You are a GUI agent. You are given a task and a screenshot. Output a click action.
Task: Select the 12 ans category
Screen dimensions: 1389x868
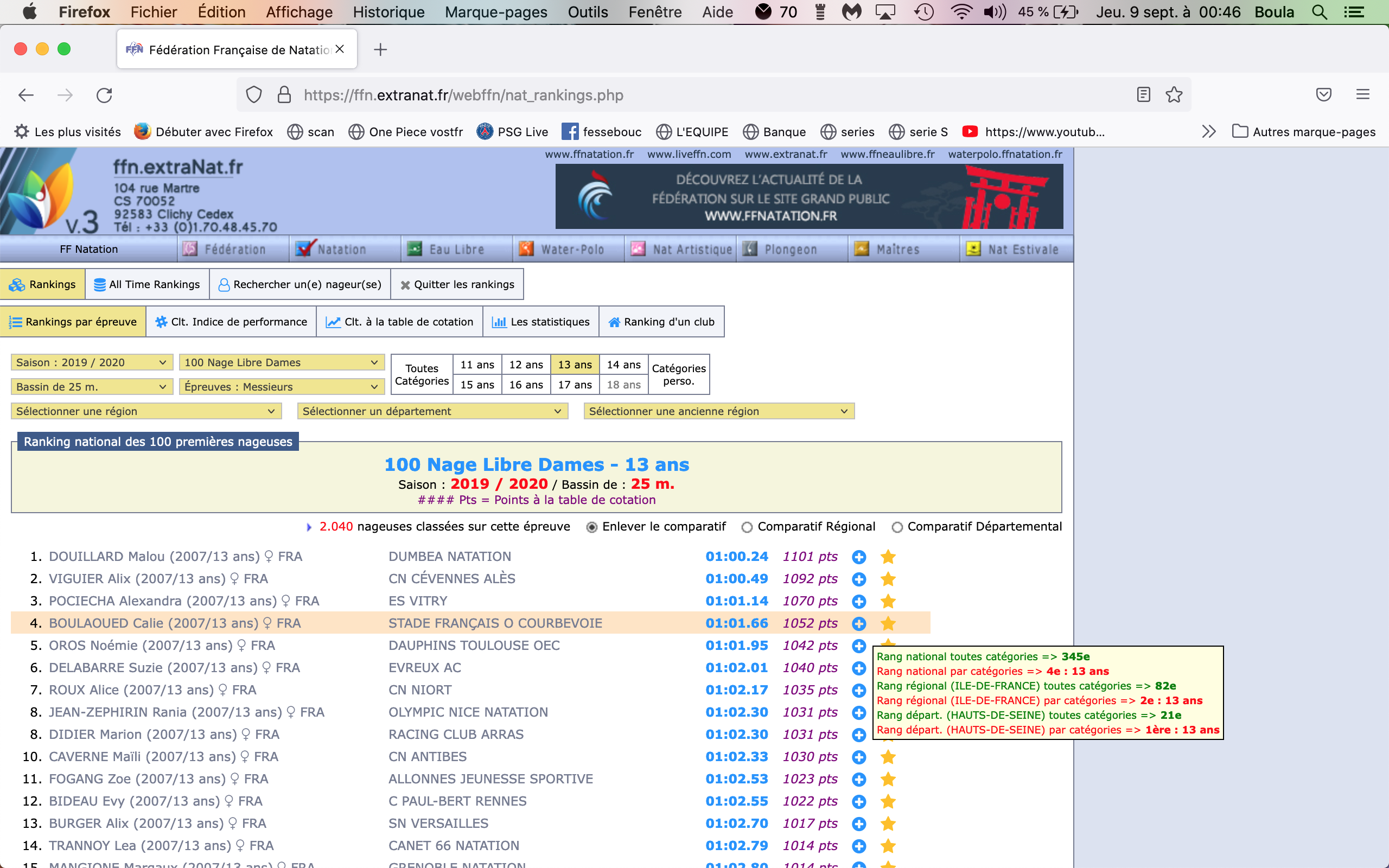(x=526, y=365)
